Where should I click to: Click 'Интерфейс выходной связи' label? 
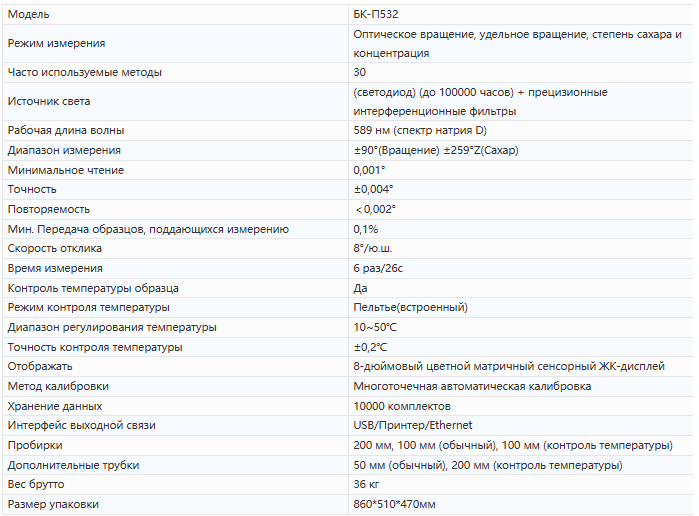[82, 425]
